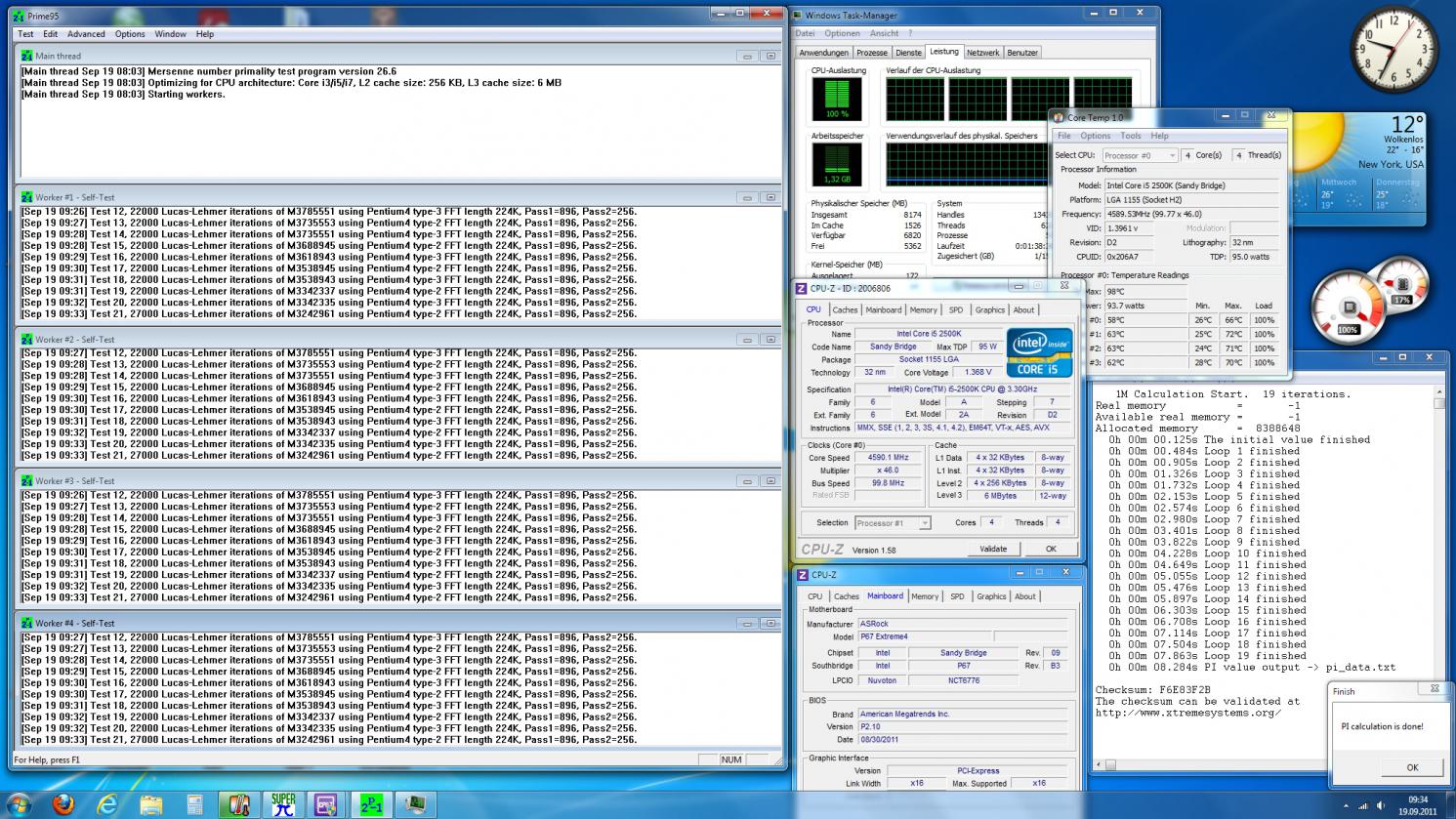The image size is (1456, 819).
Task: Switch to CPU-Z taskbar button
Action: click(x=326, y=805)
